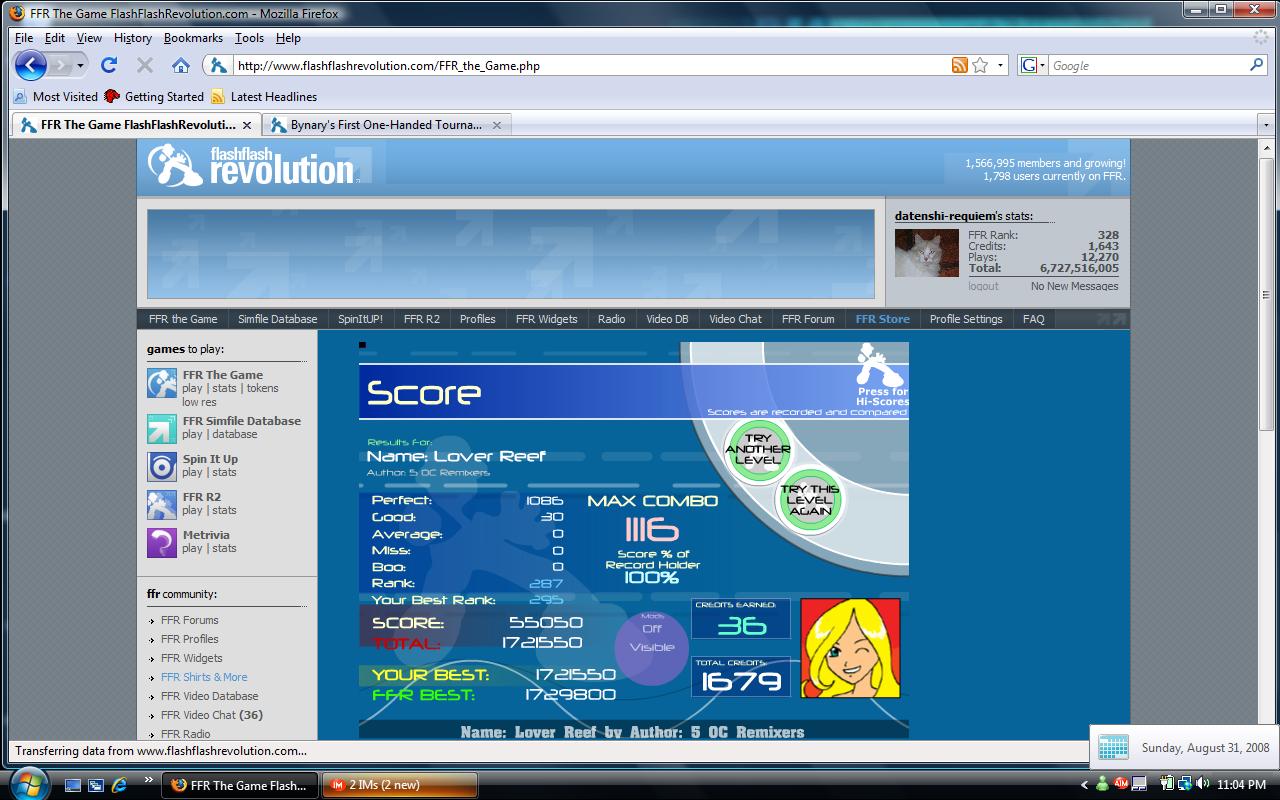
Task: Click the red AIM tray icon
Action: click(1122, 784)
